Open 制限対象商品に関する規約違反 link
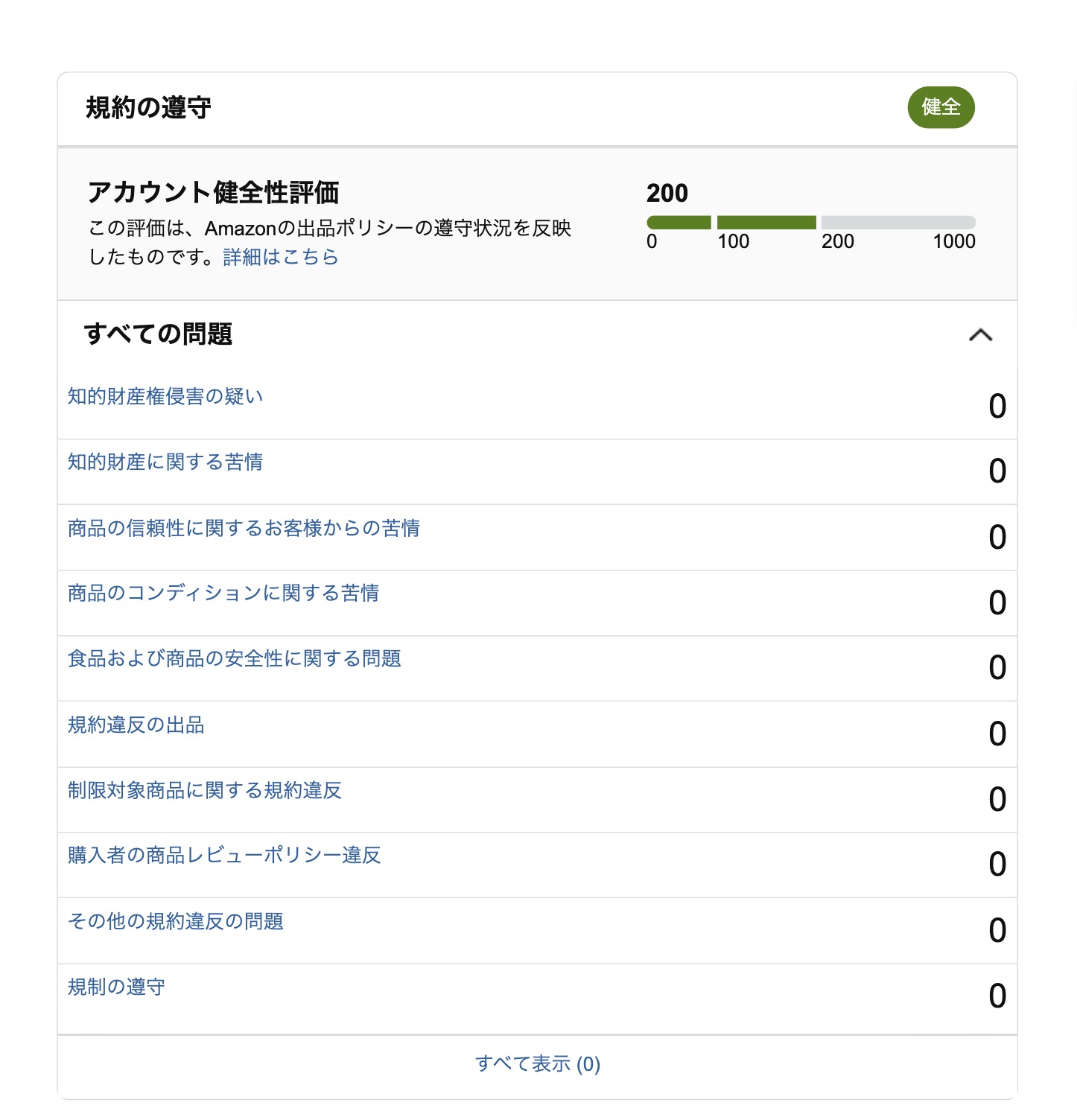 point(205,790)
